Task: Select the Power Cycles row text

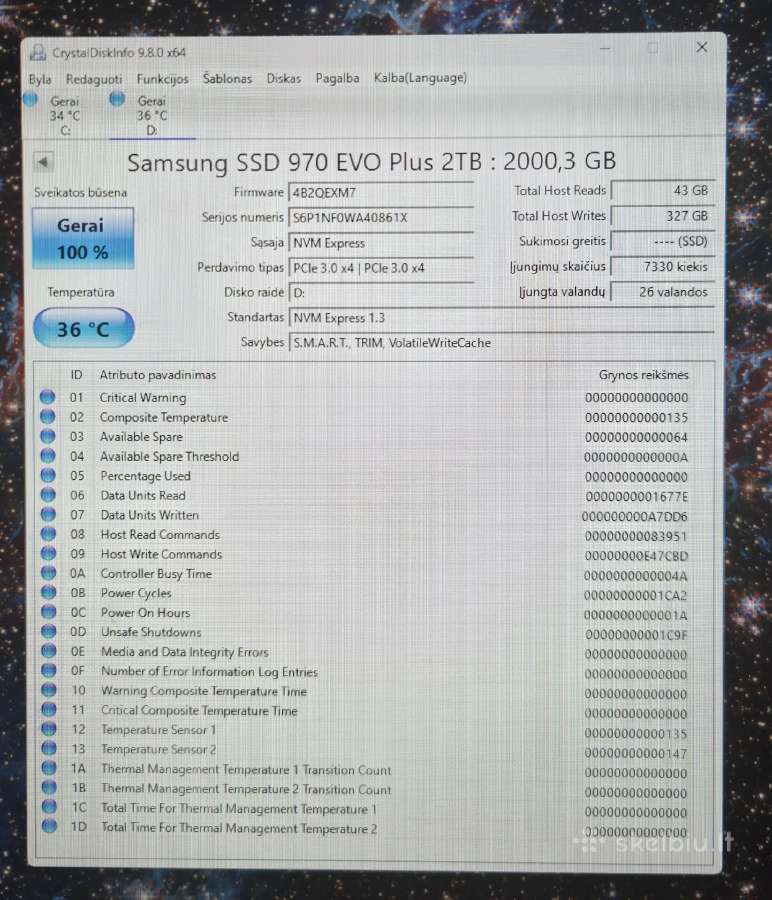Action: (136, 593)
